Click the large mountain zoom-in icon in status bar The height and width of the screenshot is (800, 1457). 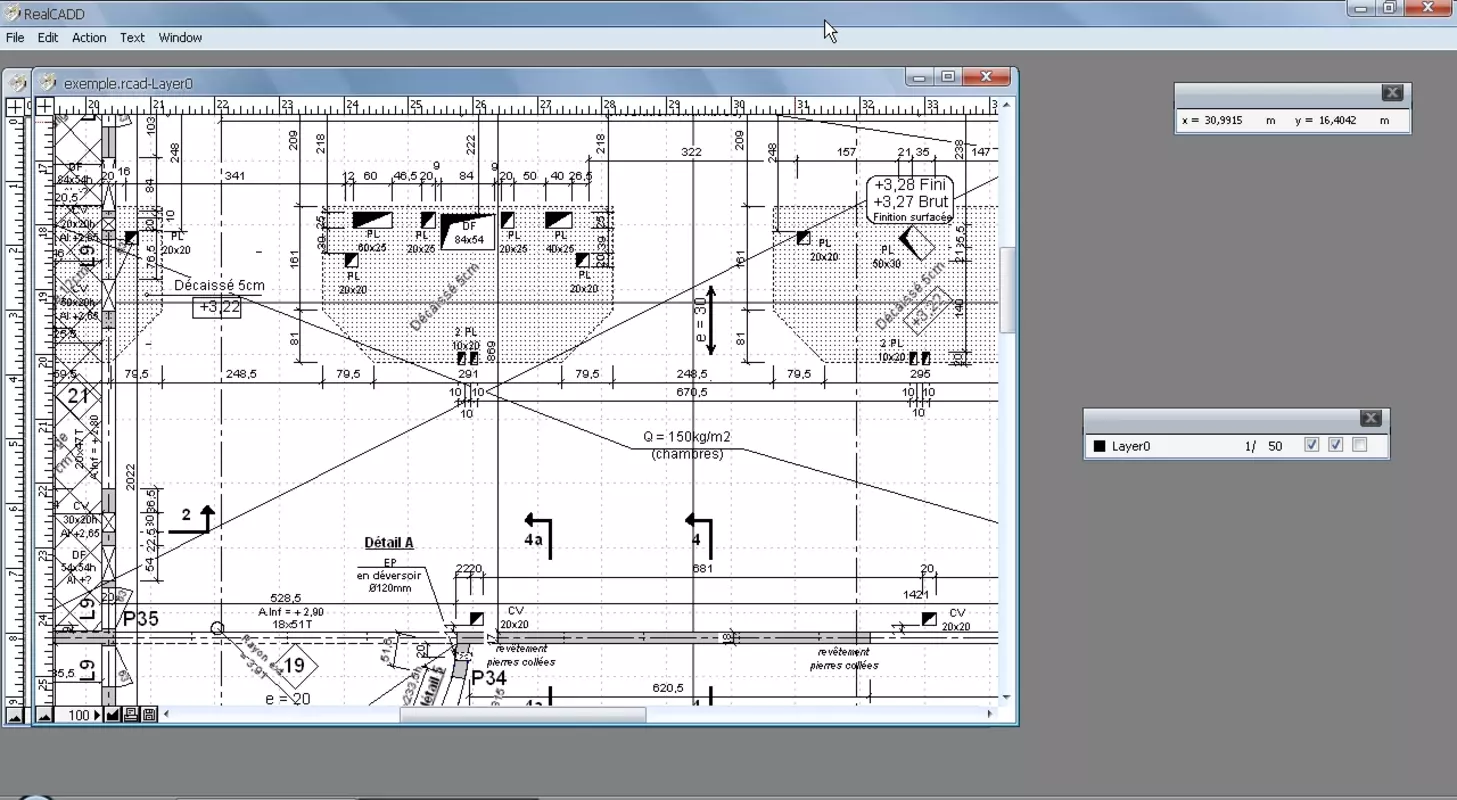pos(113,715)
